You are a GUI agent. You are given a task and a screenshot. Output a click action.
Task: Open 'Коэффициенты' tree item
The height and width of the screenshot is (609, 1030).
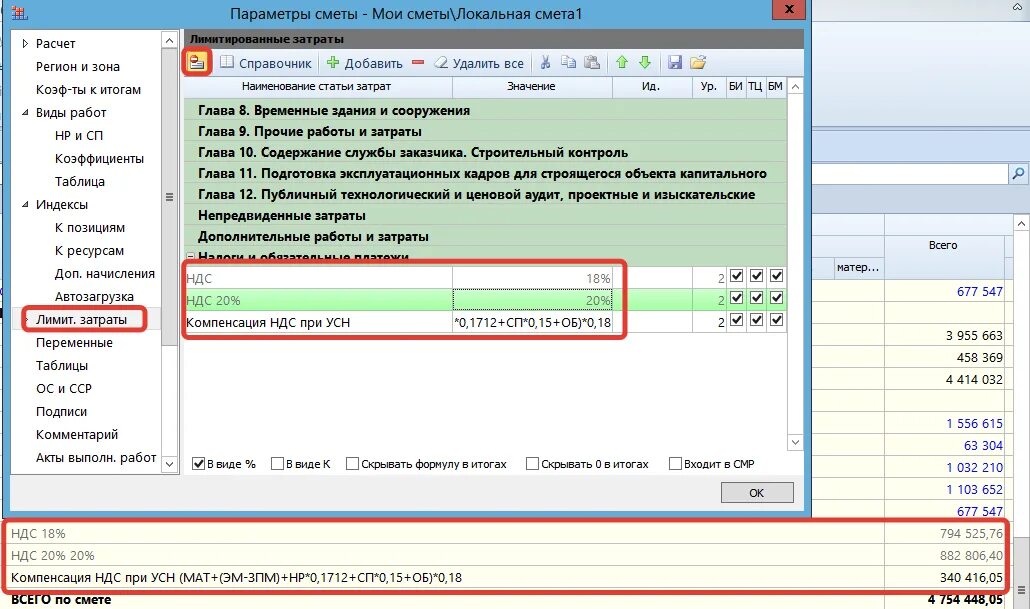point(99,158)
